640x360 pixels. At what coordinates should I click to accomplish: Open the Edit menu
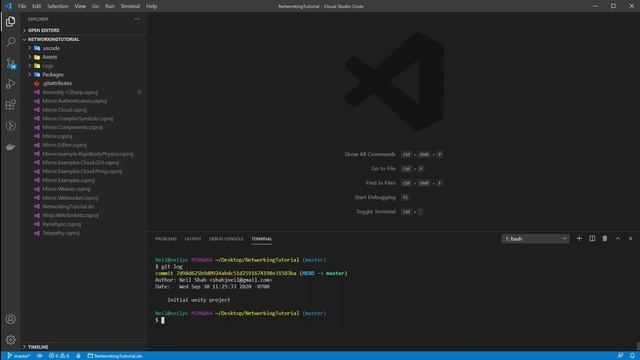36,6
